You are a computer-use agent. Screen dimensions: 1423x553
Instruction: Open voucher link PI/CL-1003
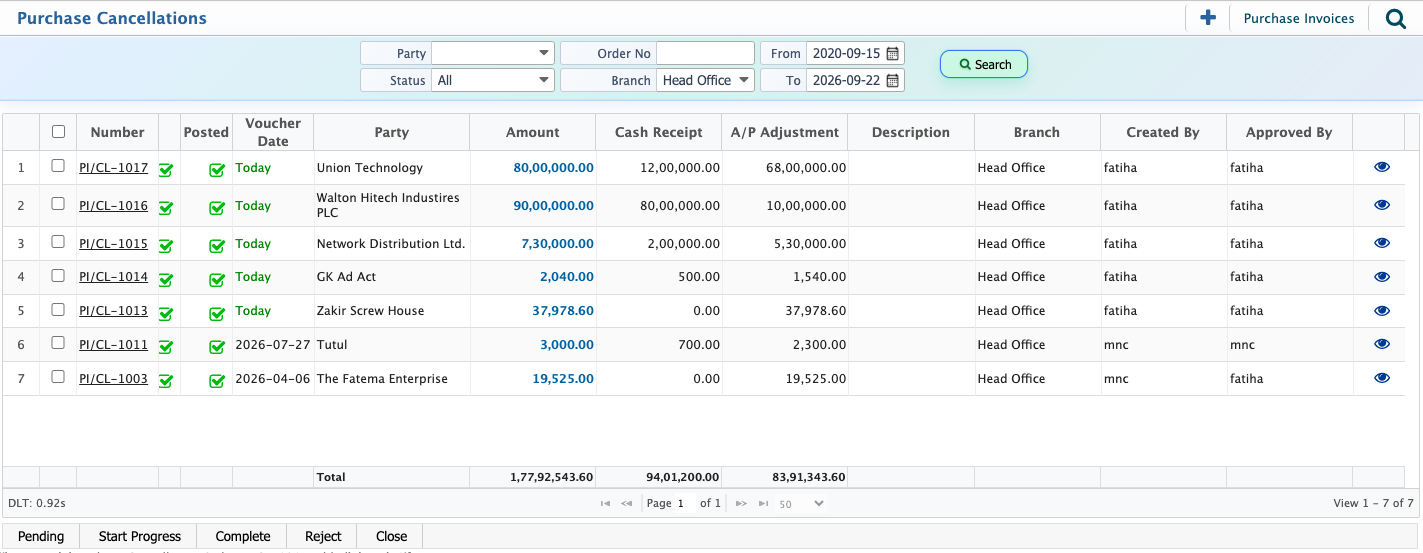tap(113, 379)
